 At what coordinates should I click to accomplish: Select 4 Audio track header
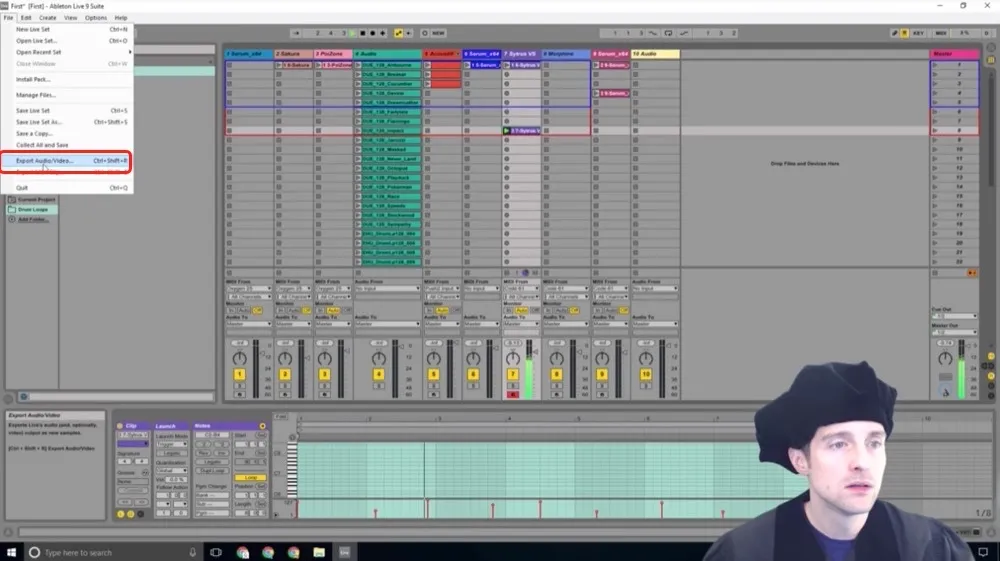tap(387, 54)
